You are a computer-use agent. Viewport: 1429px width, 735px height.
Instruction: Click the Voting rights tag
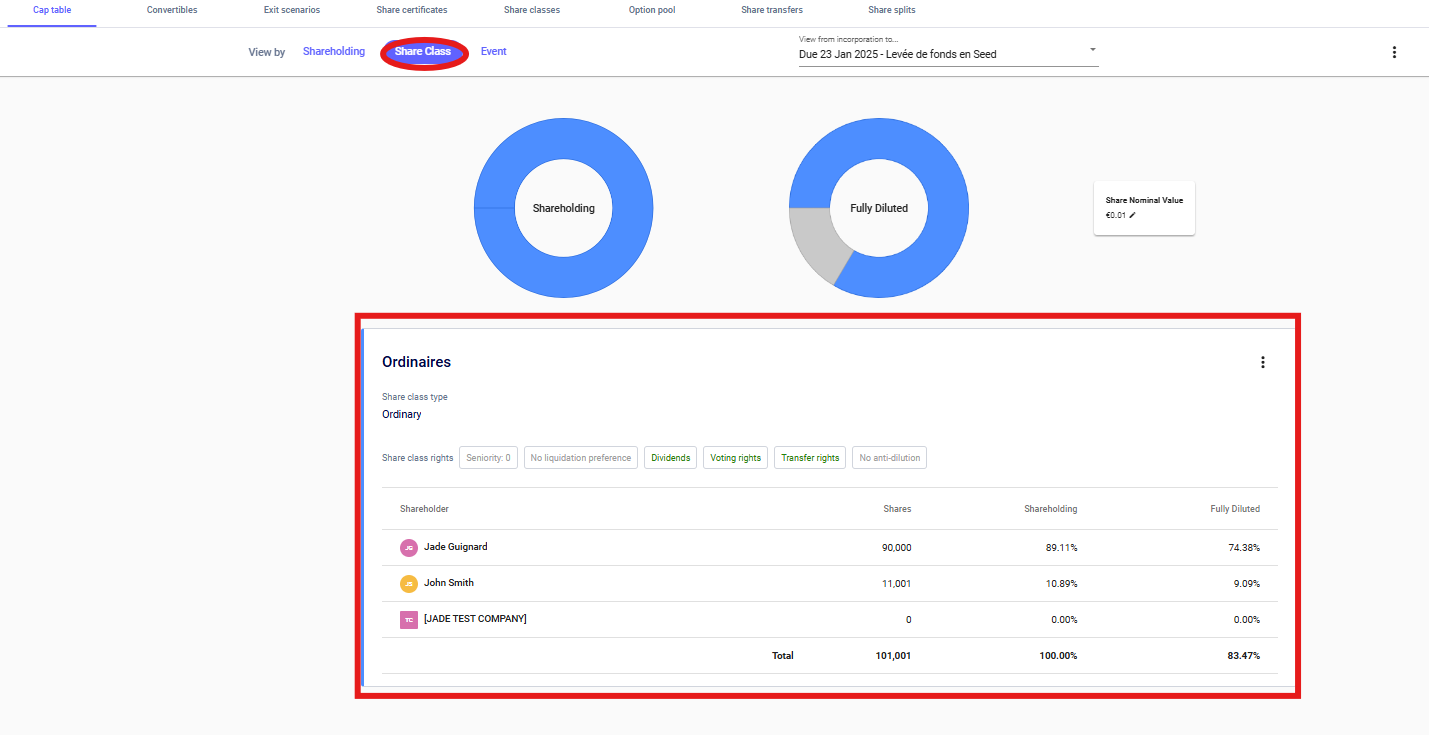coord(735,458)
